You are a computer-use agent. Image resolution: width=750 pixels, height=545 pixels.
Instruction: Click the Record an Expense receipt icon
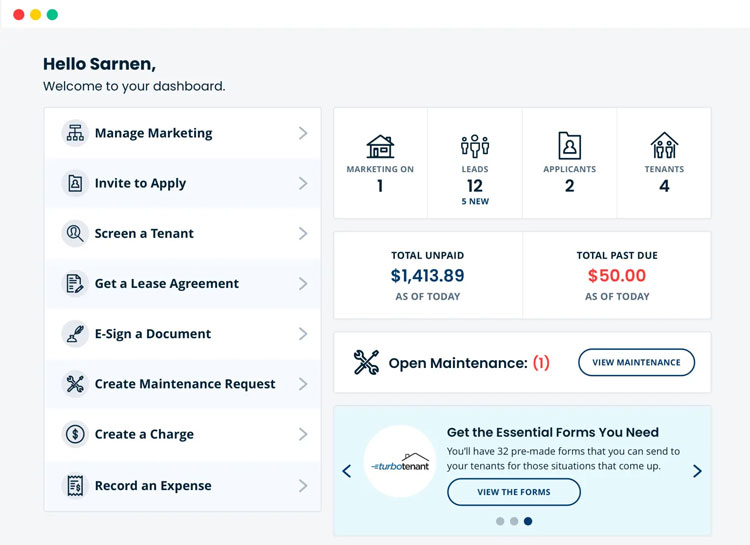(74, 485)
